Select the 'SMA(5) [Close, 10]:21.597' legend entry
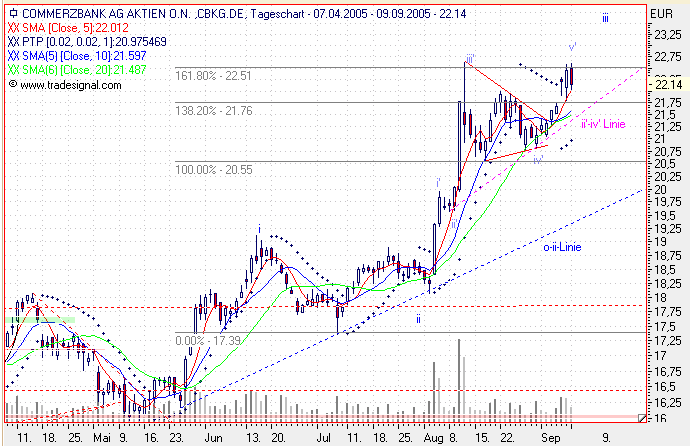This screenshot has height=446, width=690. tap(84, 56)
